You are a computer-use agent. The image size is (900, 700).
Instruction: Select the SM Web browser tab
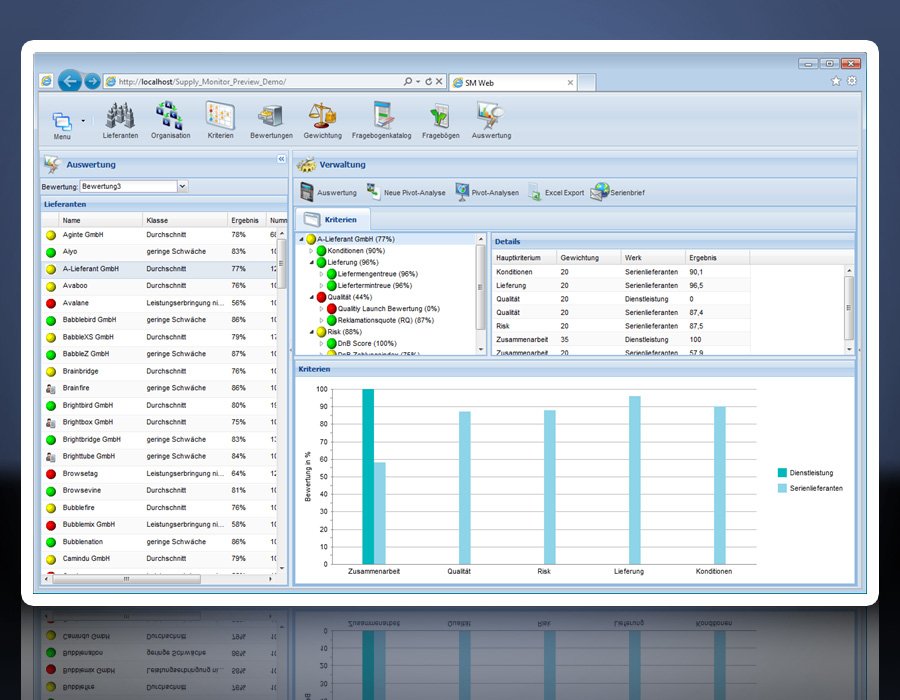point(513,83)
